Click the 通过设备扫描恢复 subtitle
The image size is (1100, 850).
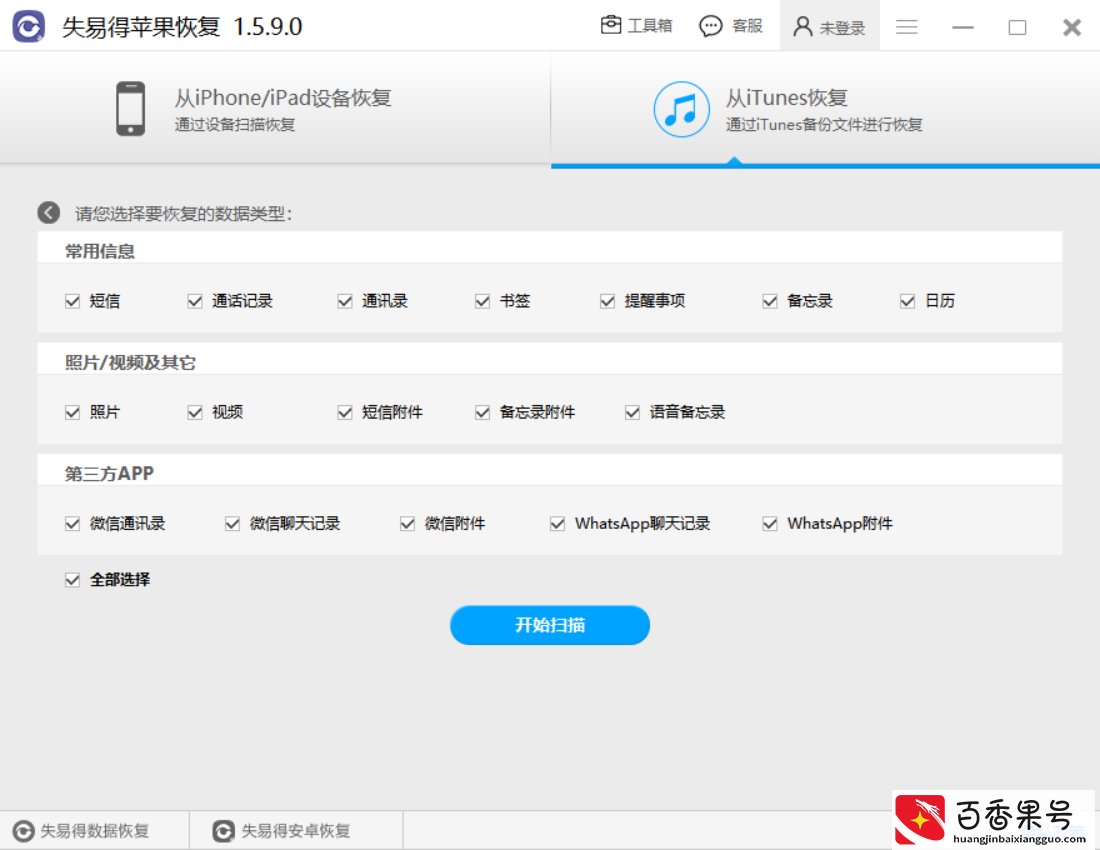click(x=235, y=124)
